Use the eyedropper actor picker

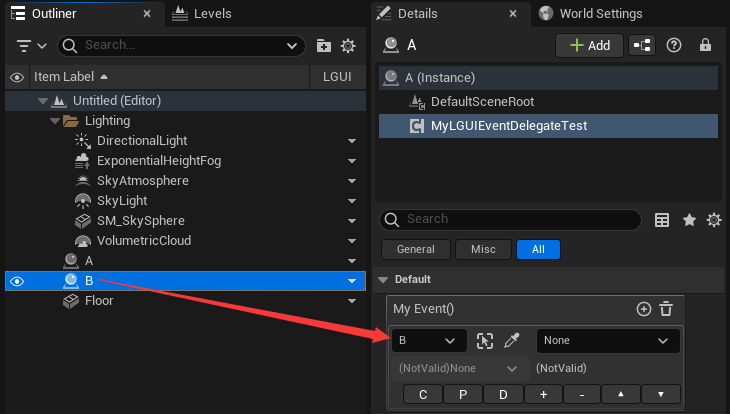pyautogui.click(x=512, y=341)
